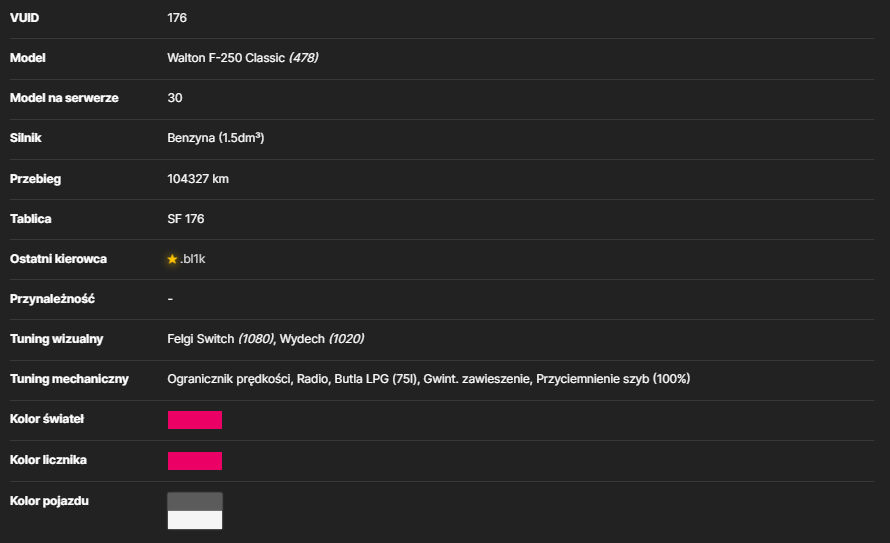The width and height of the screenshot is (890, 543).
Task: Select the Kolor świateł pink swatch
Action: point(195,420)
